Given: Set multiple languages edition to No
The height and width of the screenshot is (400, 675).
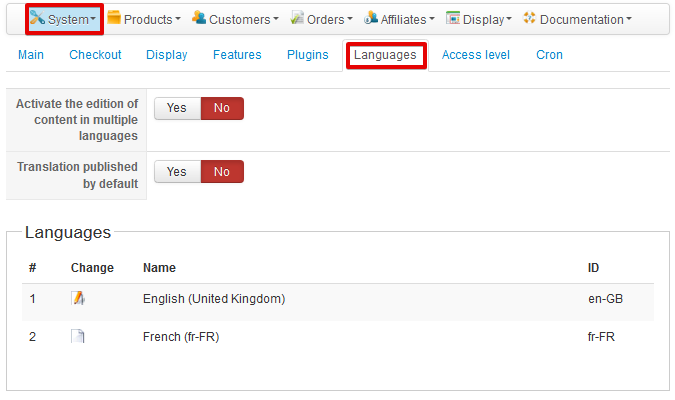Looking at the screenshot, I should 222,108.
